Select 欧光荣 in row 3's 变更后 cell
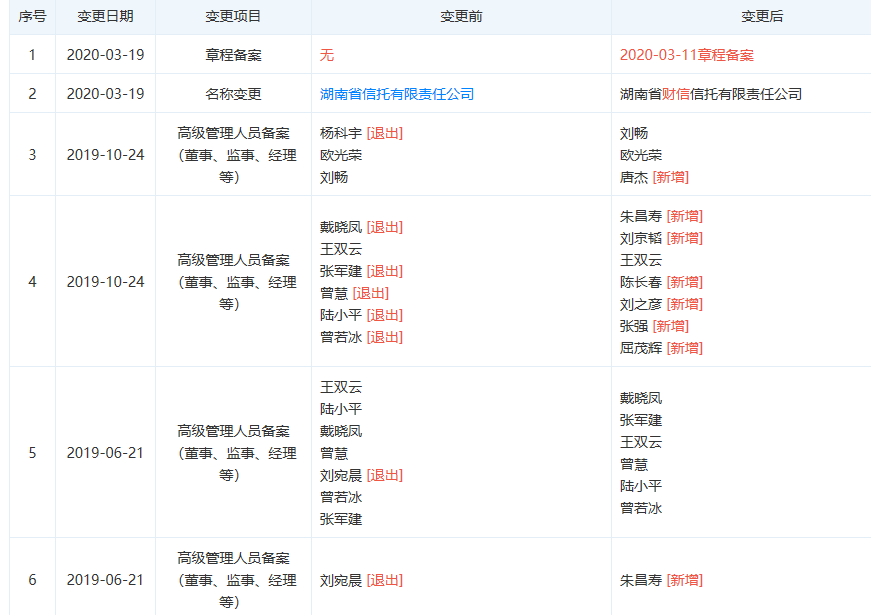 tap(640, 155)
